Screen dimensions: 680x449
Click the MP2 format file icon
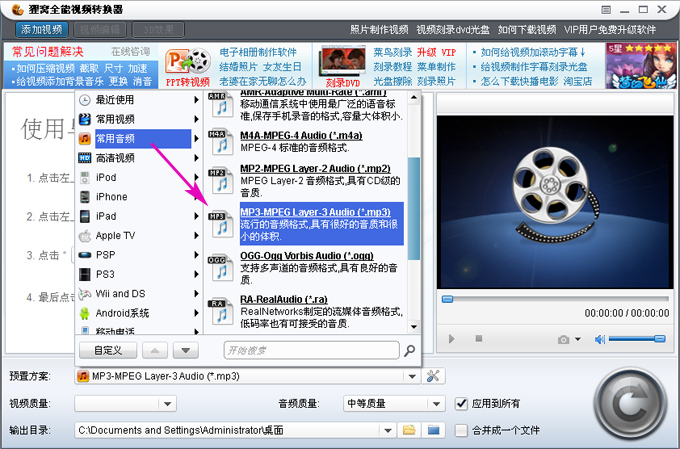(221, 181)
